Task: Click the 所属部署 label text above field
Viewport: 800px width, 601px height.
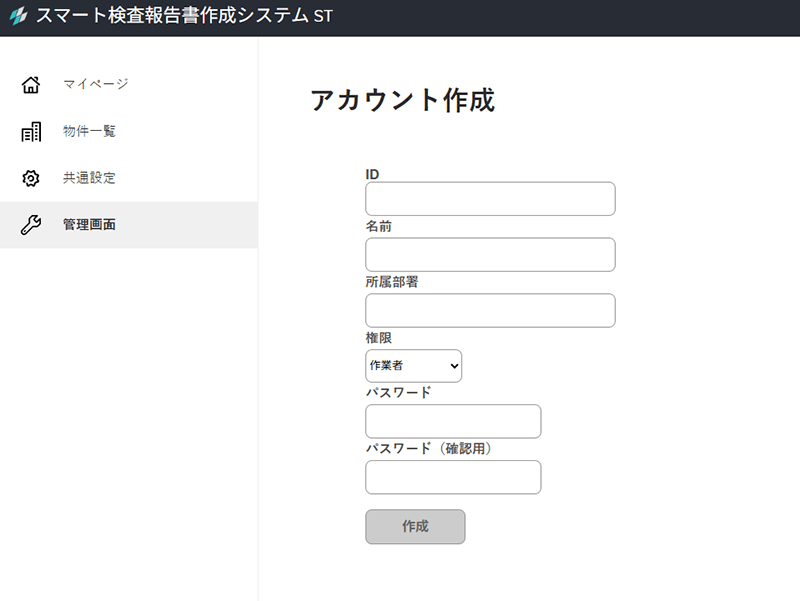Action: coord(392,282)
